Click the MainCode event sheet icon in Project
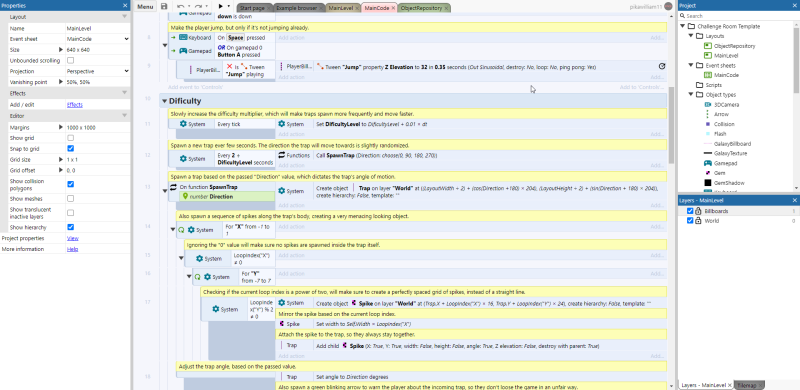 tap(708, 75)
